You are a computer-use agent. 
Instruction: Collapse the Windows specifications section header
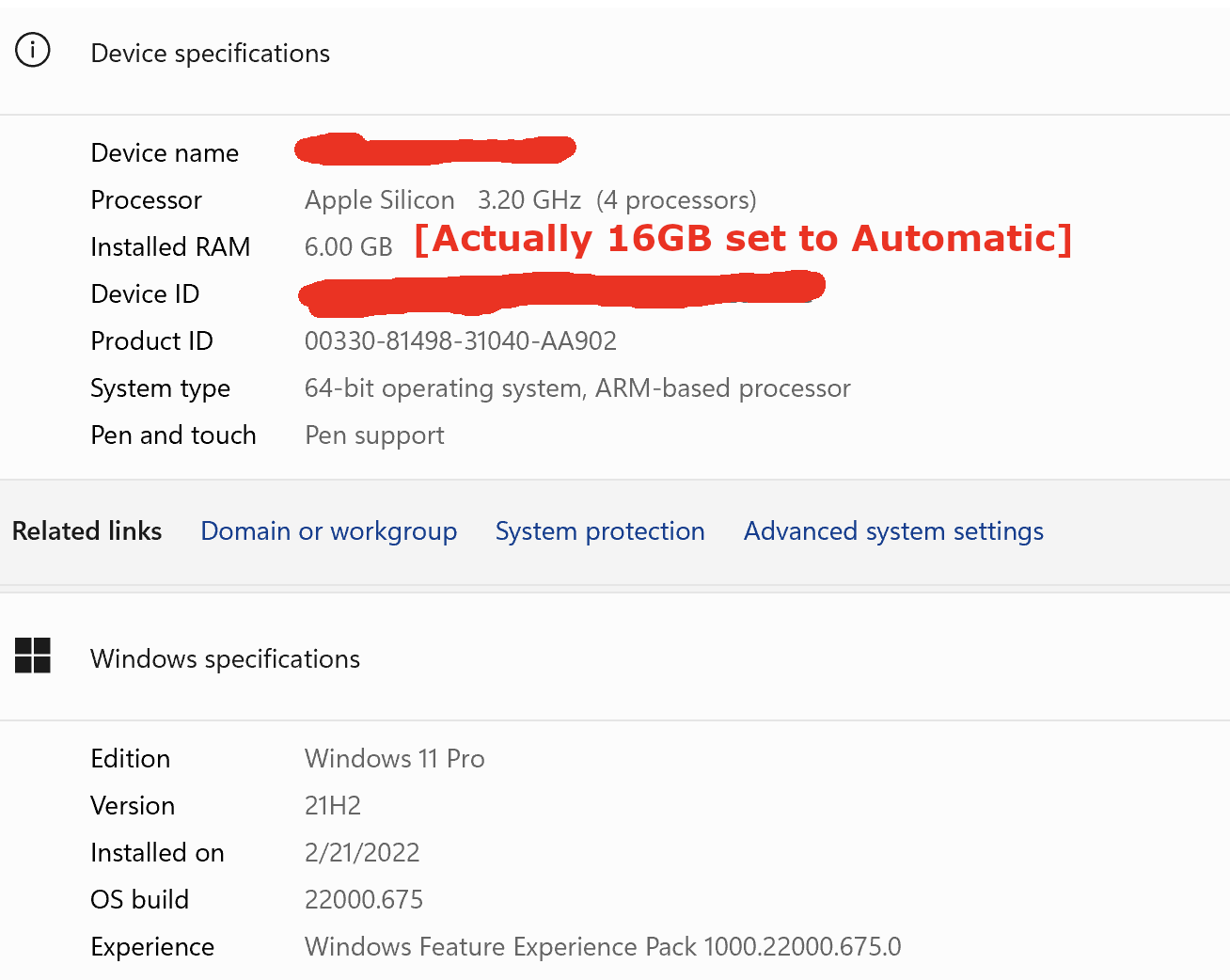point(225,659)
